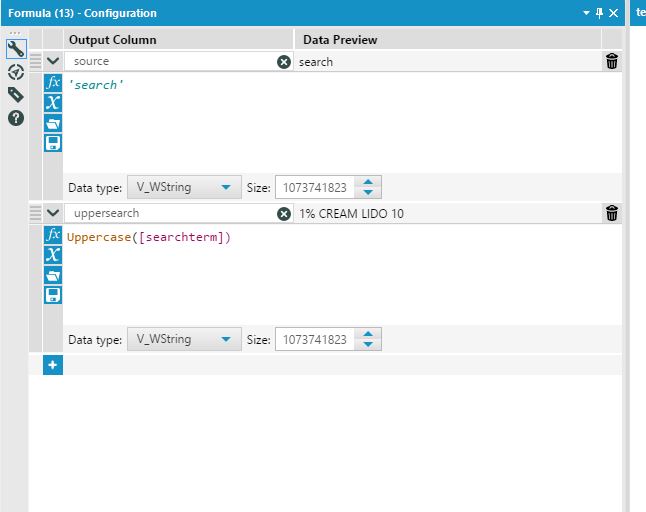The image size is (646, 512).
Task: Open columns and constants (X) for uppersearch
Action: [x=54, y=255]
